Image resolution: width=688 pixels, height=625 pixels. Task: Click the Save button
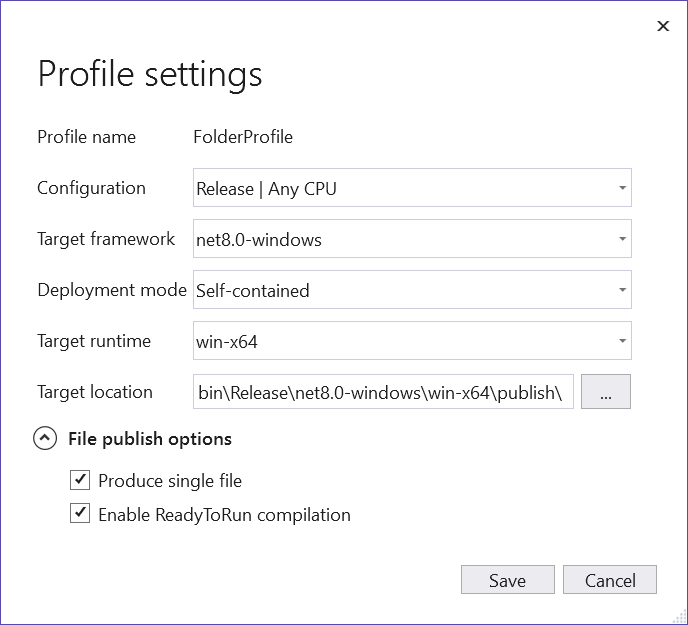click(507, 580)
